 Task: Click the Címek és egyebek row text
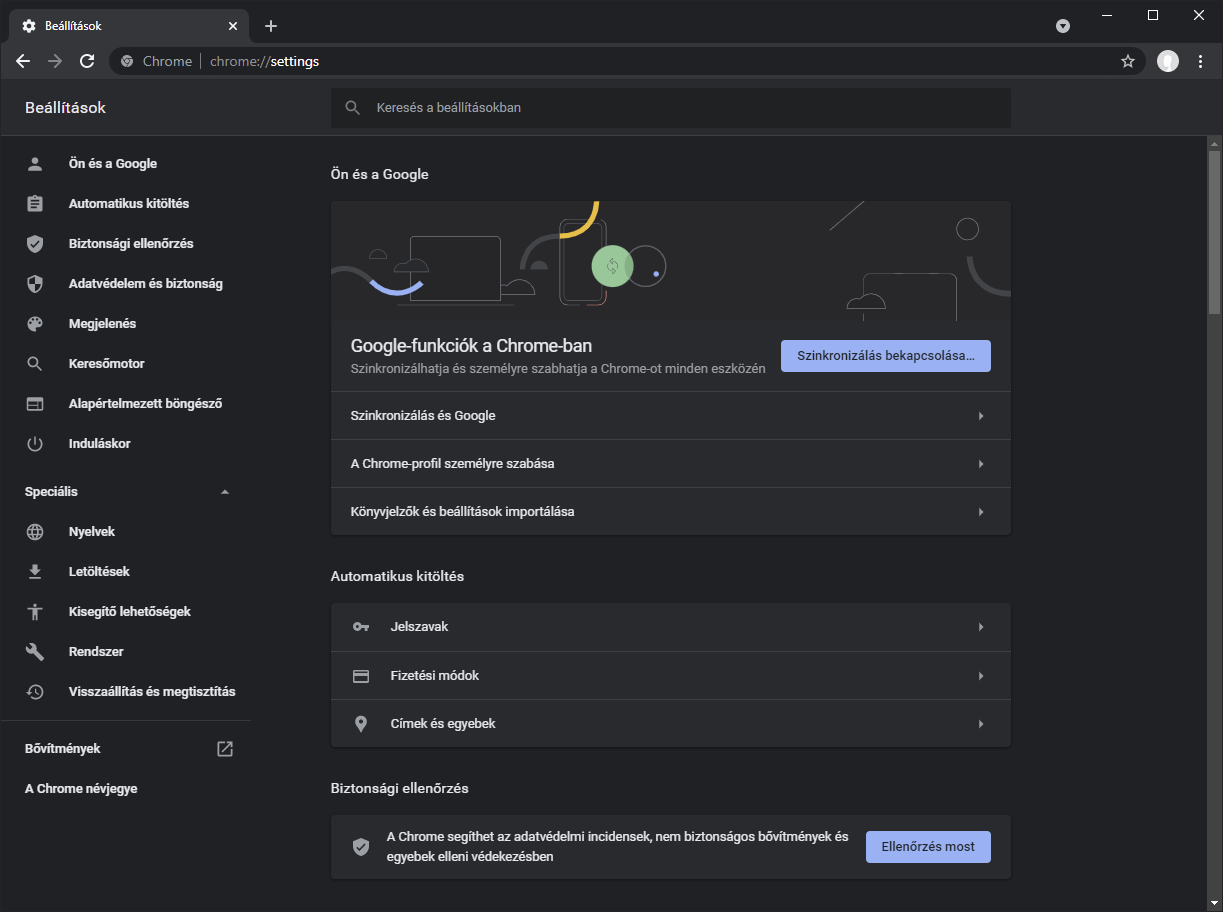(443, 724)
